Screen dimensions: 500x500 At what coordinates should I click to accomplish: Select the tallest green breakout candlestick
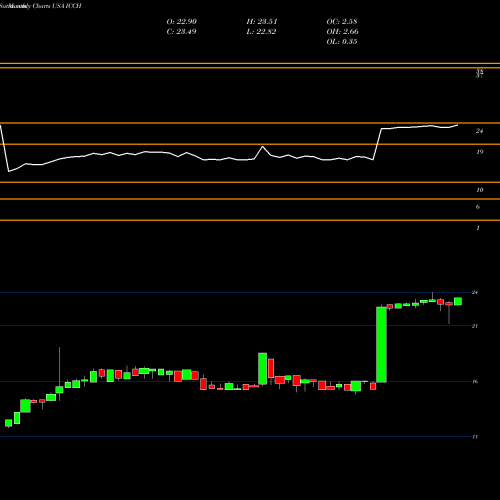(381, 344)
